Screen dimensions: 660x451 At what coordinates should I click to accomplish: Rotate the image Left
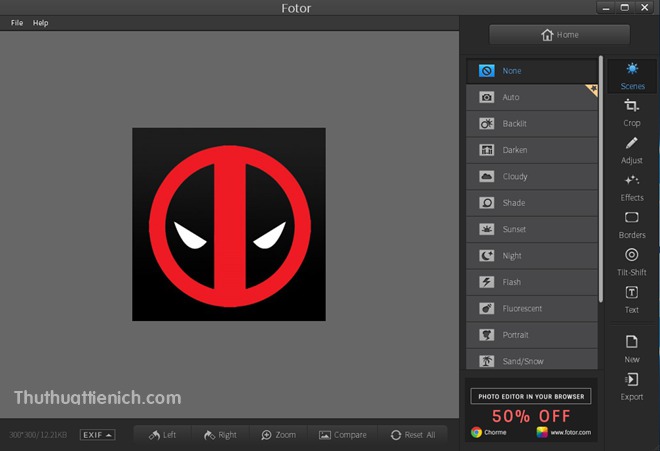[x=162, y=435]
